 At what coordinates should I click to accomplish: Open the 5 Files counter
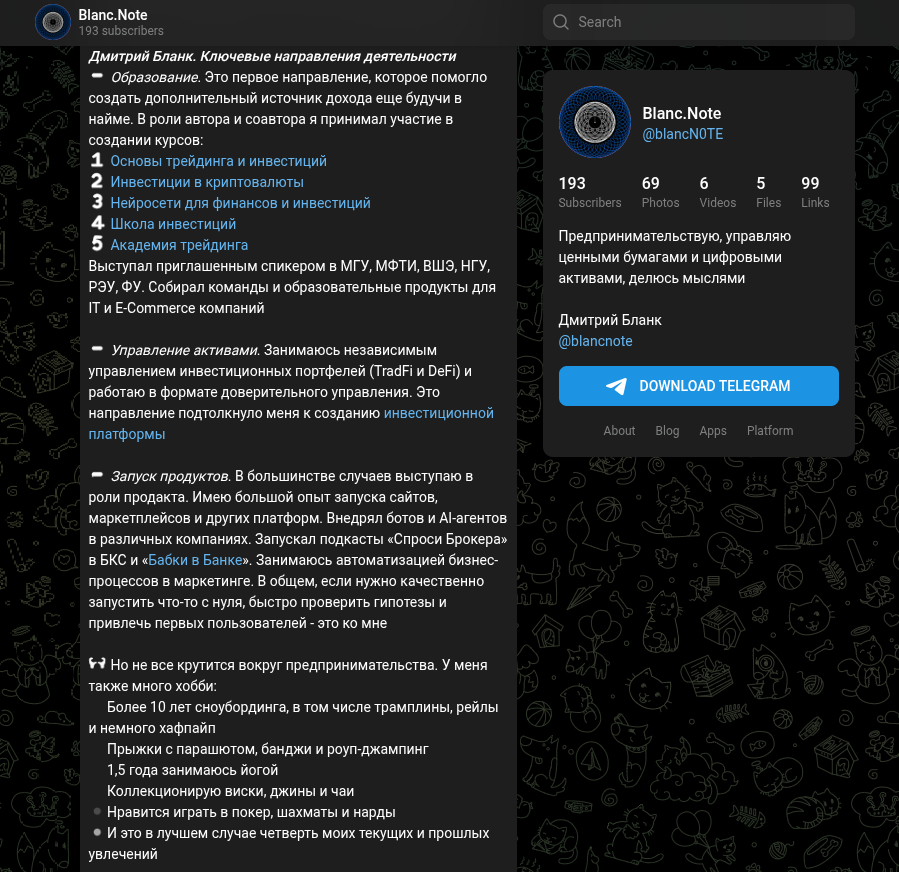[768, 192]
